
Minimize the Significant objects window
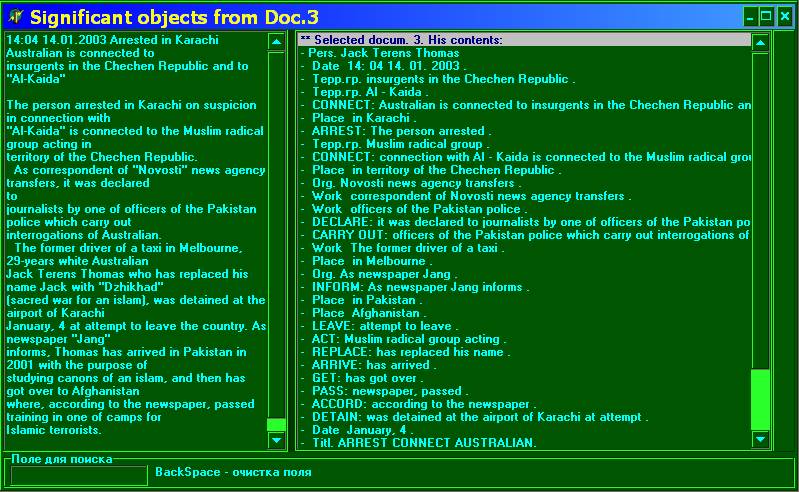click(750, 17)
